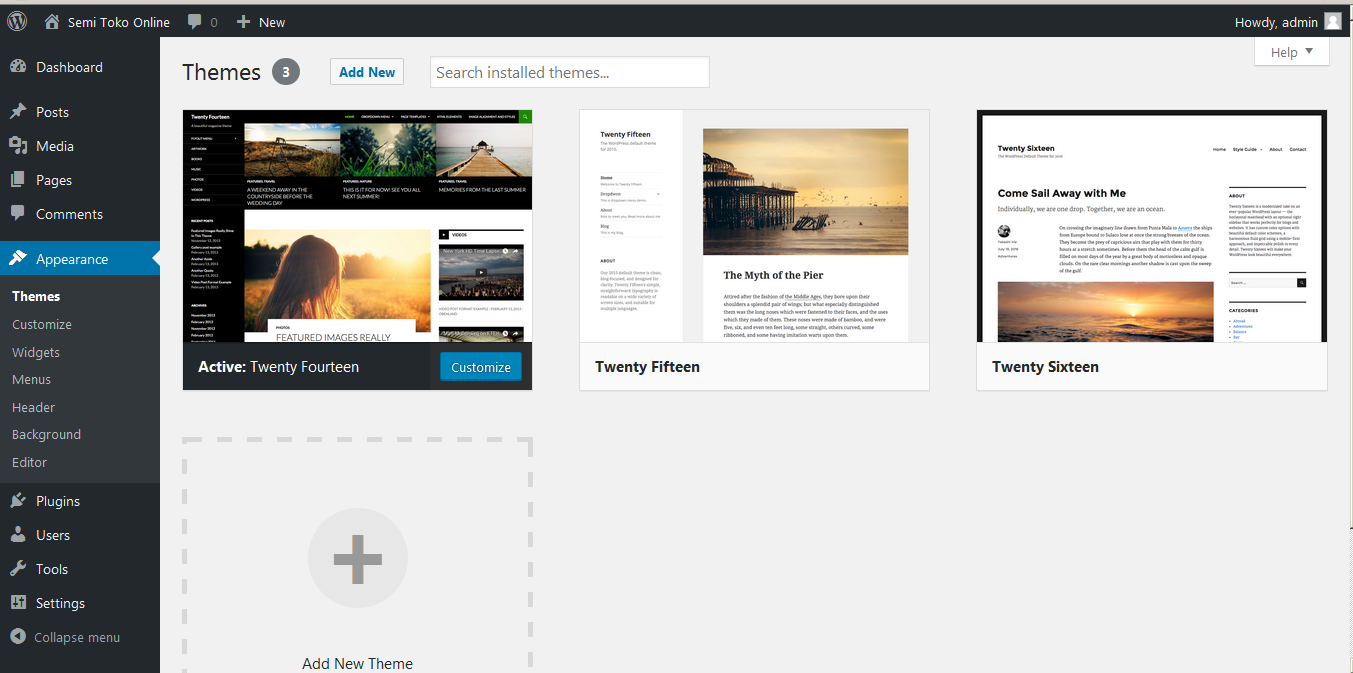
Task: Click the Tools wrench icon
Action: tap(18, 569)
